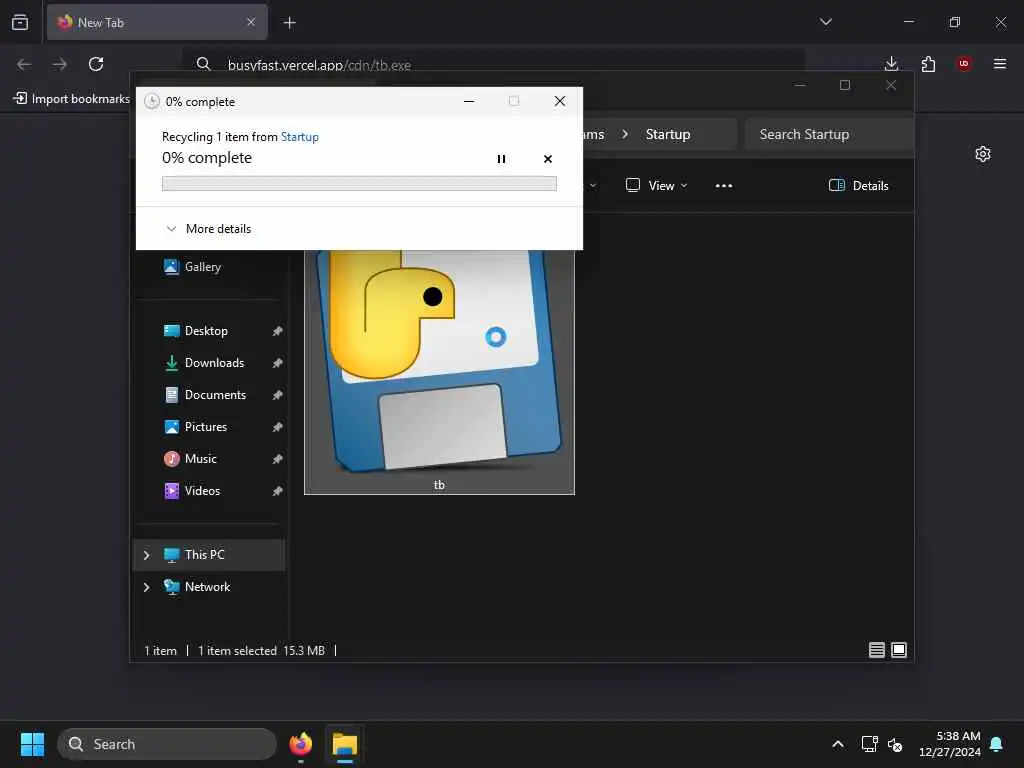
Task: Switch to details list view layout
Action: tap(876, 650)
